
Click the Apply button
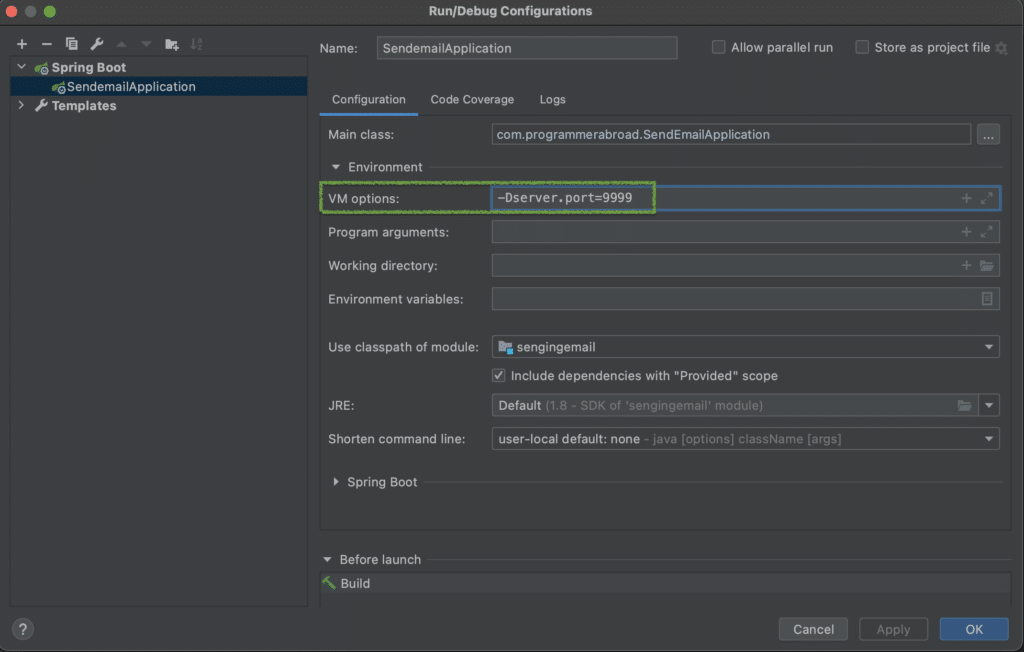click(893, 629)
